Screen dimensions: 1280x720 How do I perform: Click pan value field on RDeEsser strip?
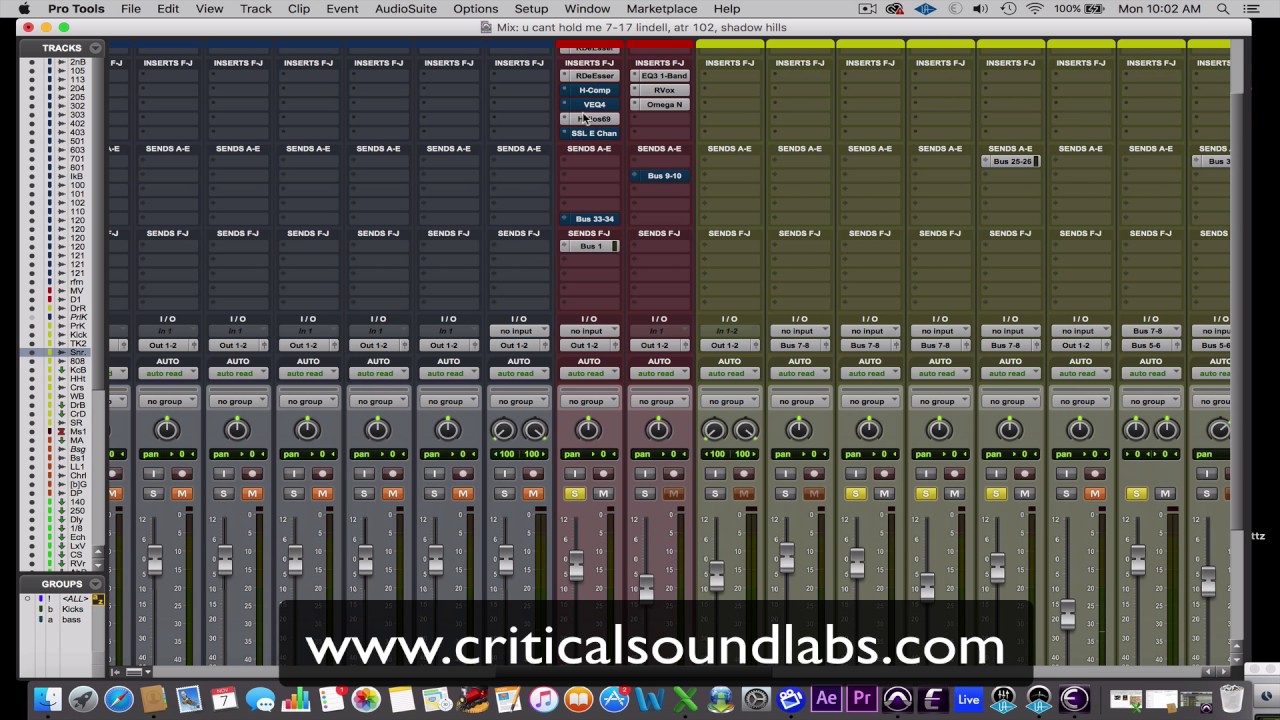[x=589, y=454]
